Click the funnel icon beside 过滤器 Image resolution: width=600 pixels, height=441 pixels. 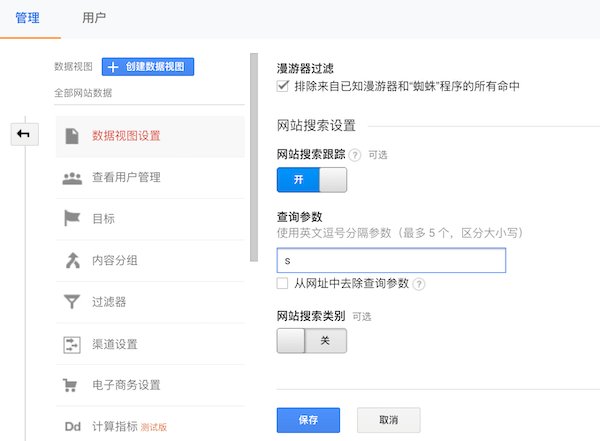[72, 302]
